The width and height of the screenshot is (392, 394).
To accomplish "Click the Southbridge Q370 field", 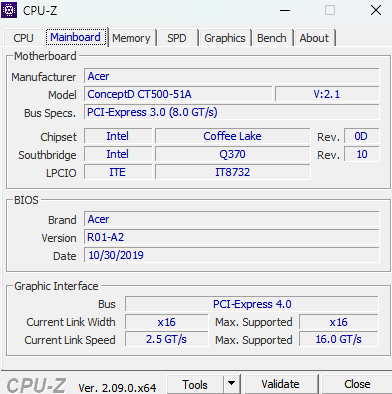I will [x=232, y=154].
